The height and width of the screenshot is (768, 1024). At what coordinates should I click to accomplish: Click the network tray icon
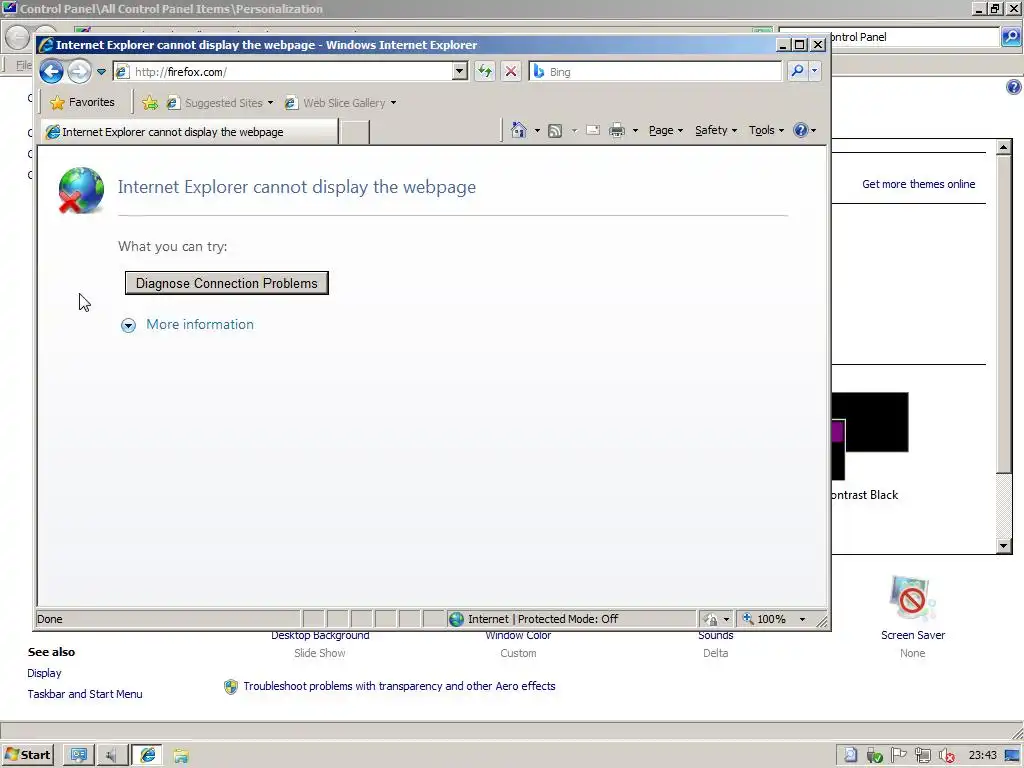pyautogui.click(x=923, y=755)
